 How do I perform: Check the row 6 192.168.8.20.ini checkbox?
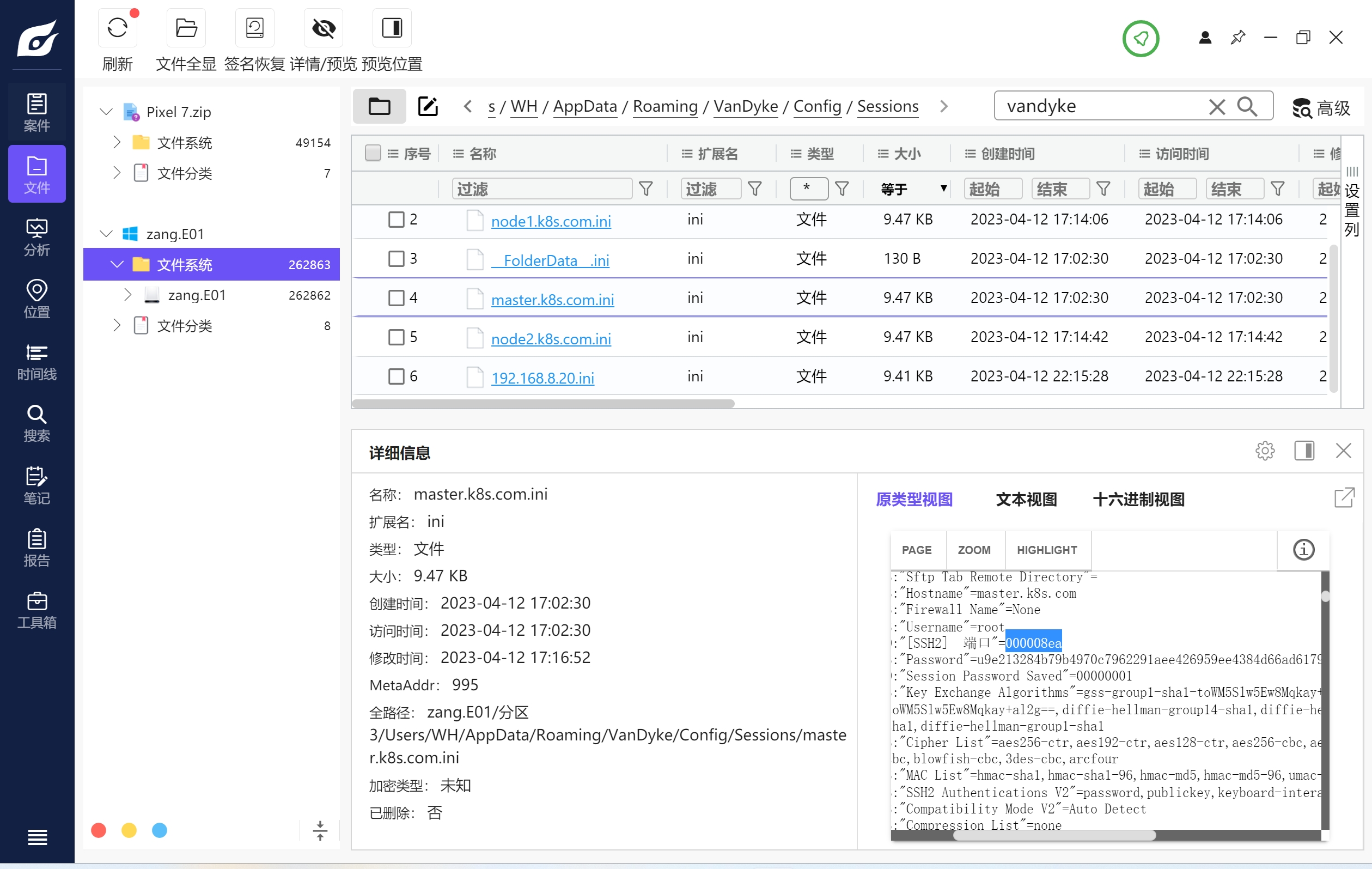[x=396, y=376]
